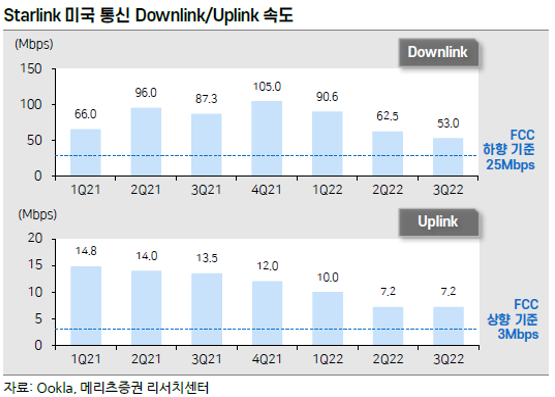Click the 2Q22 uplink bar
The height and width of the screenshot is (397, 555).
coord(388,326)
